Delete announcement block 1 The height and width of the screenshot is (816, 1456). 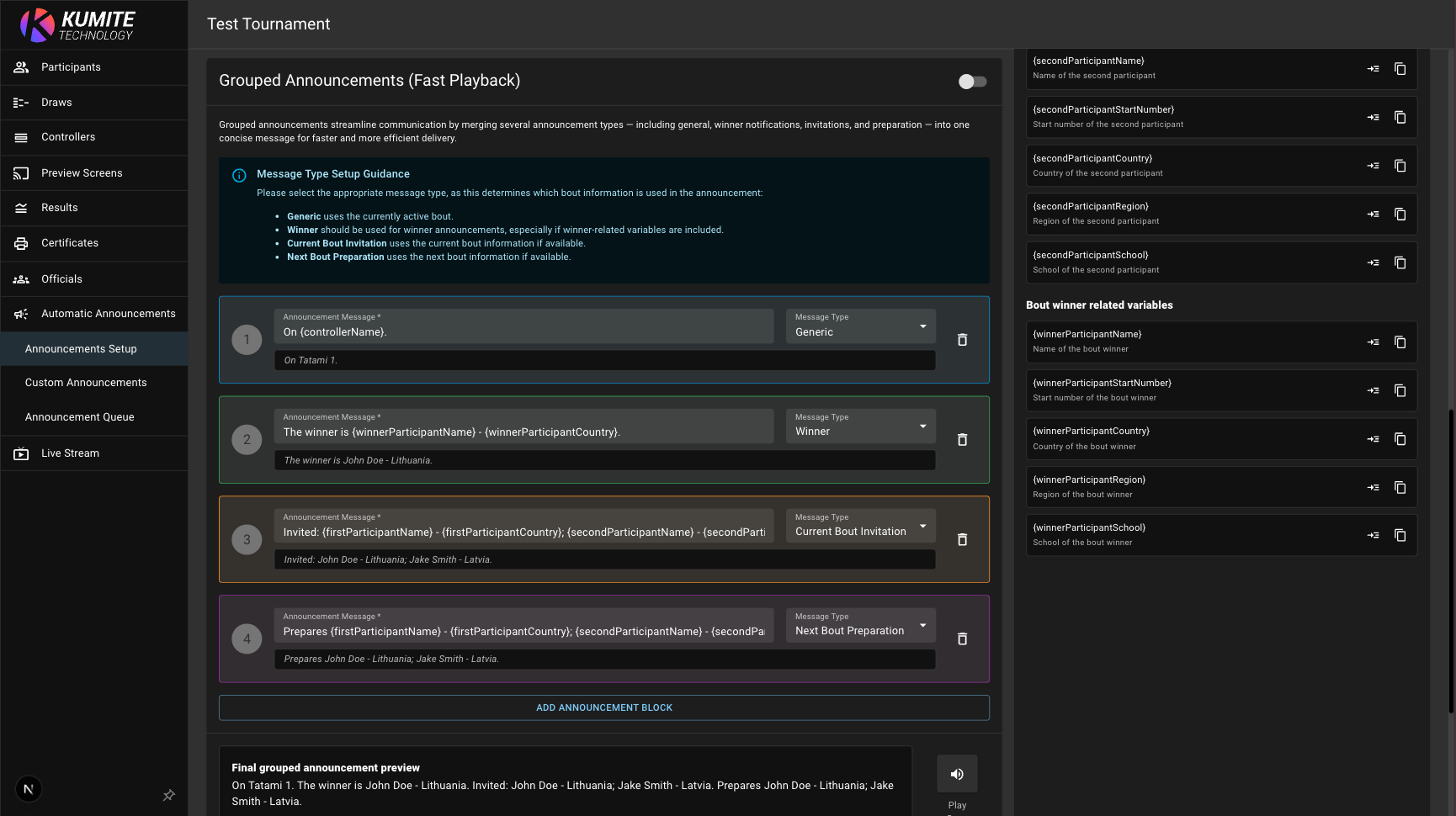[x=962, y=340]
